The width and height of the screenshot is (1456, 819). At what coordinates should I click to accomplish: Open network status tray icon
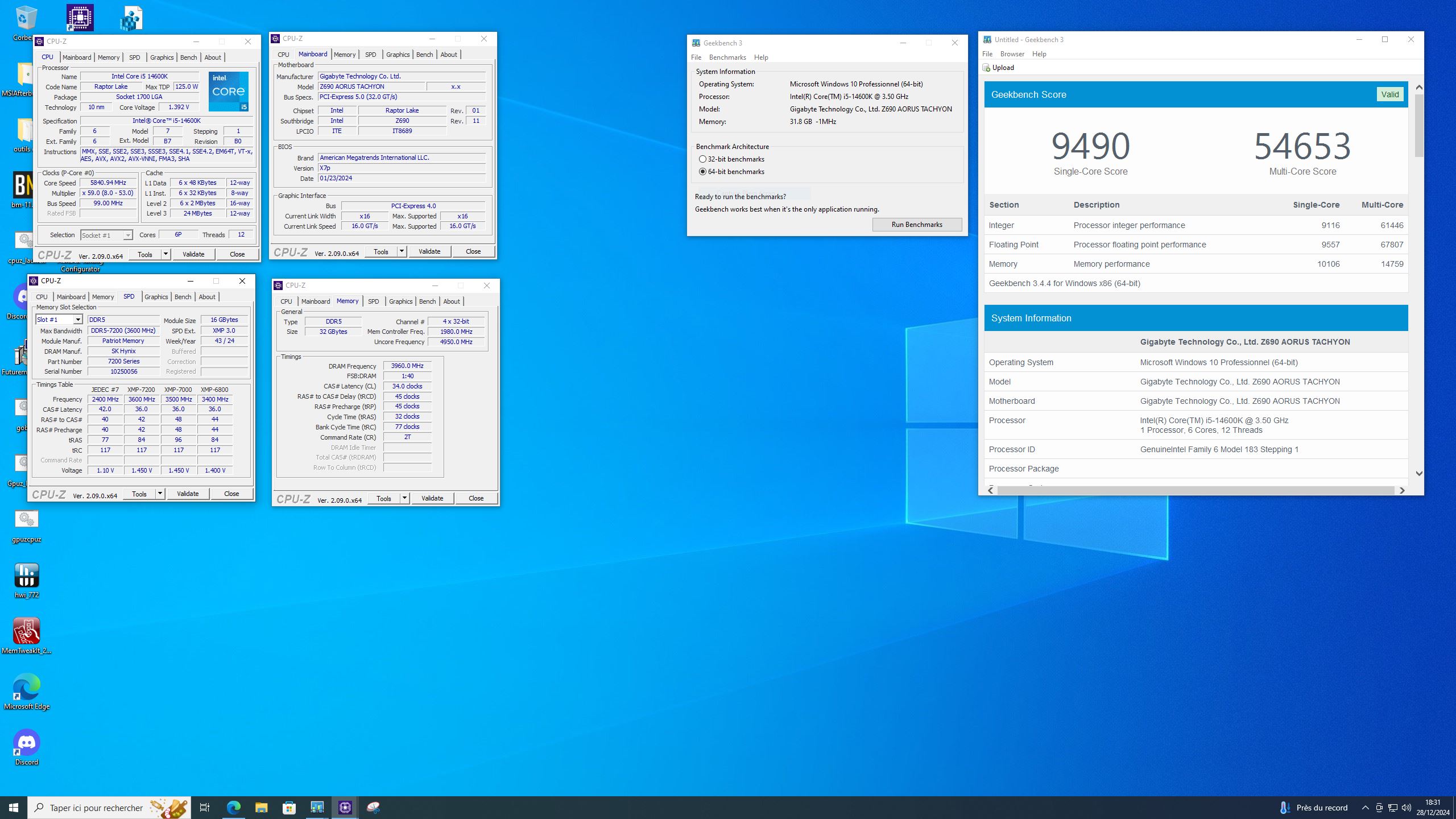coord(1393,808)
